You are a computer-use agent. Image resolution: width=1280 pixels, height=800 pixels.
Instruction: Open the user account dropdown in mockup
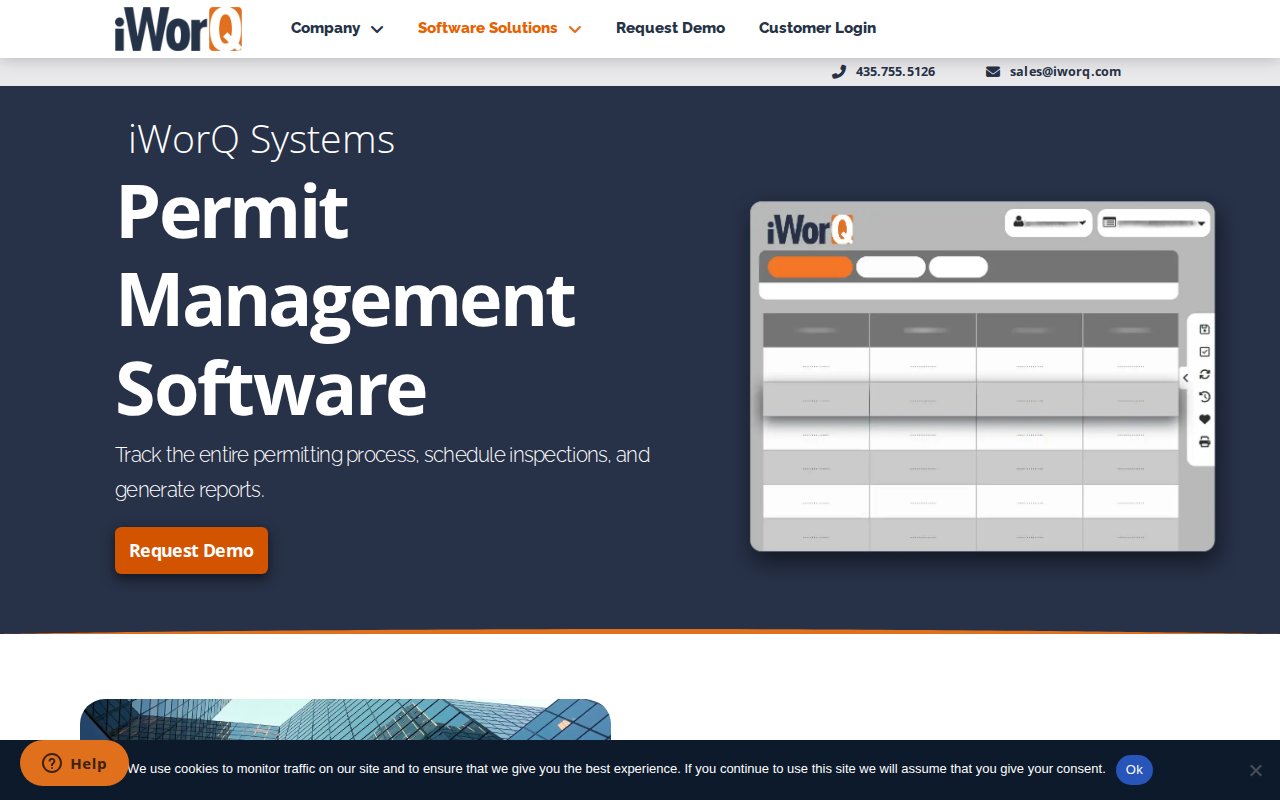1048,222
